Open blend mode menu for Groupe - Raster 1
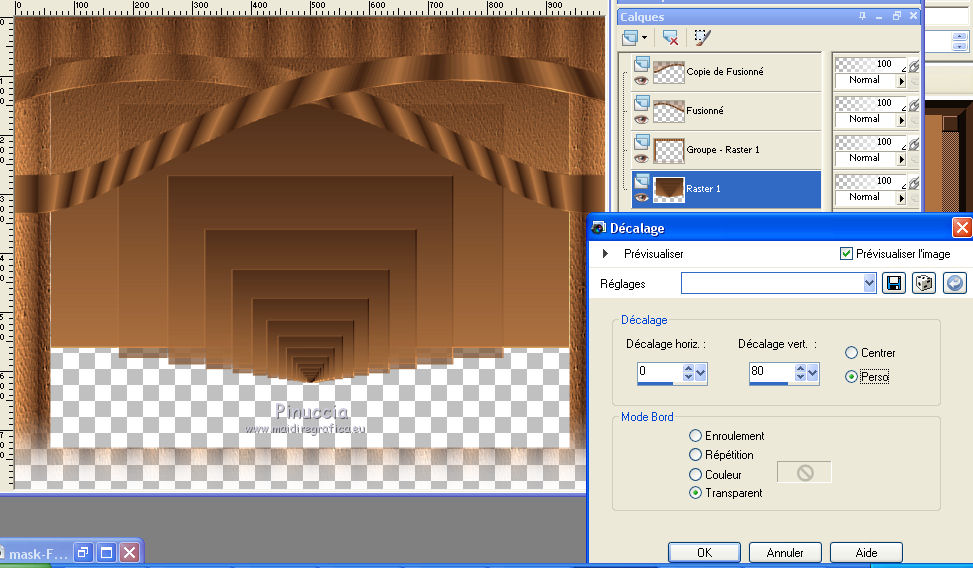The image size is (973, 568). click(902, 159)
